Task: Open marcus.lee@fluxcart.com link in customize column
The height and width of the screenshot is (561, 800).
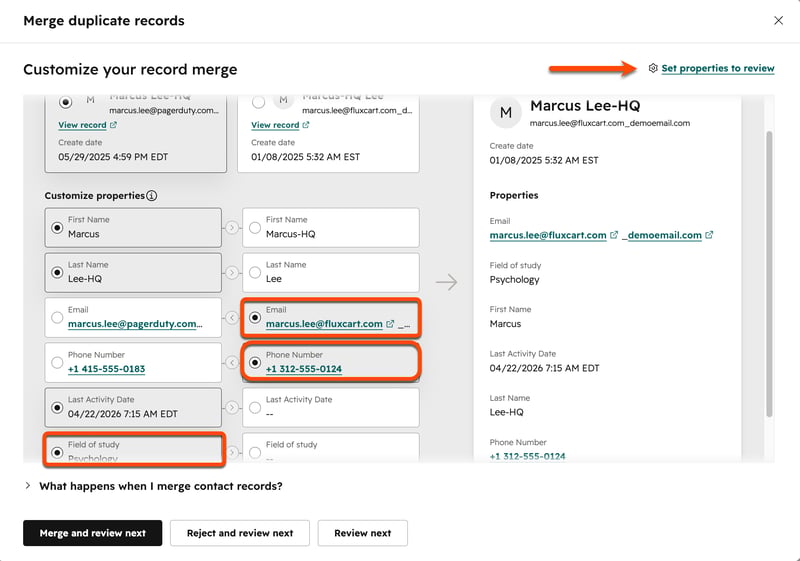Action: point(324,324)
